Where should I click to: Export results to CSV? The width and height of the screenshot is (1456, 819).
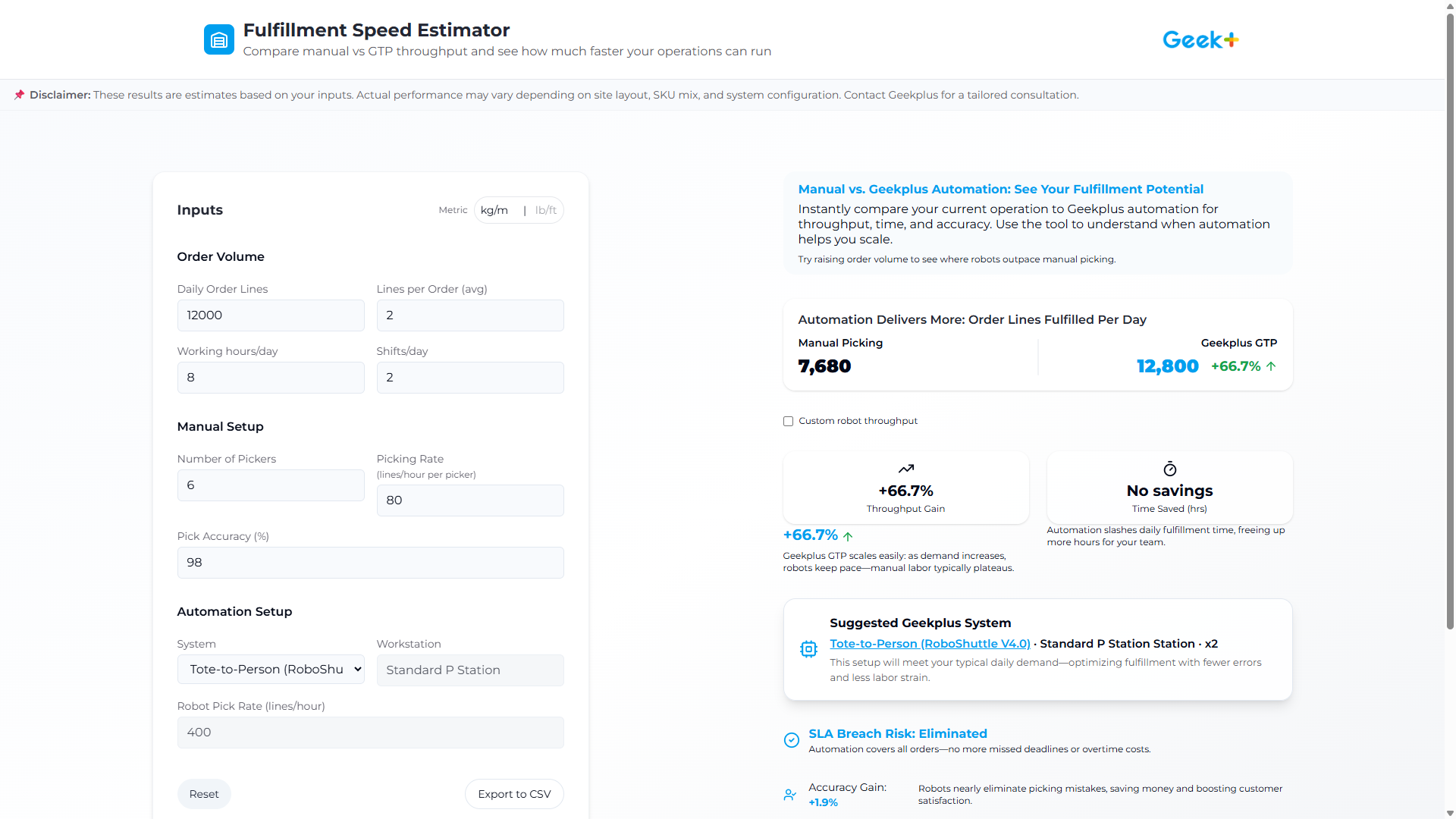click(514, 794)
